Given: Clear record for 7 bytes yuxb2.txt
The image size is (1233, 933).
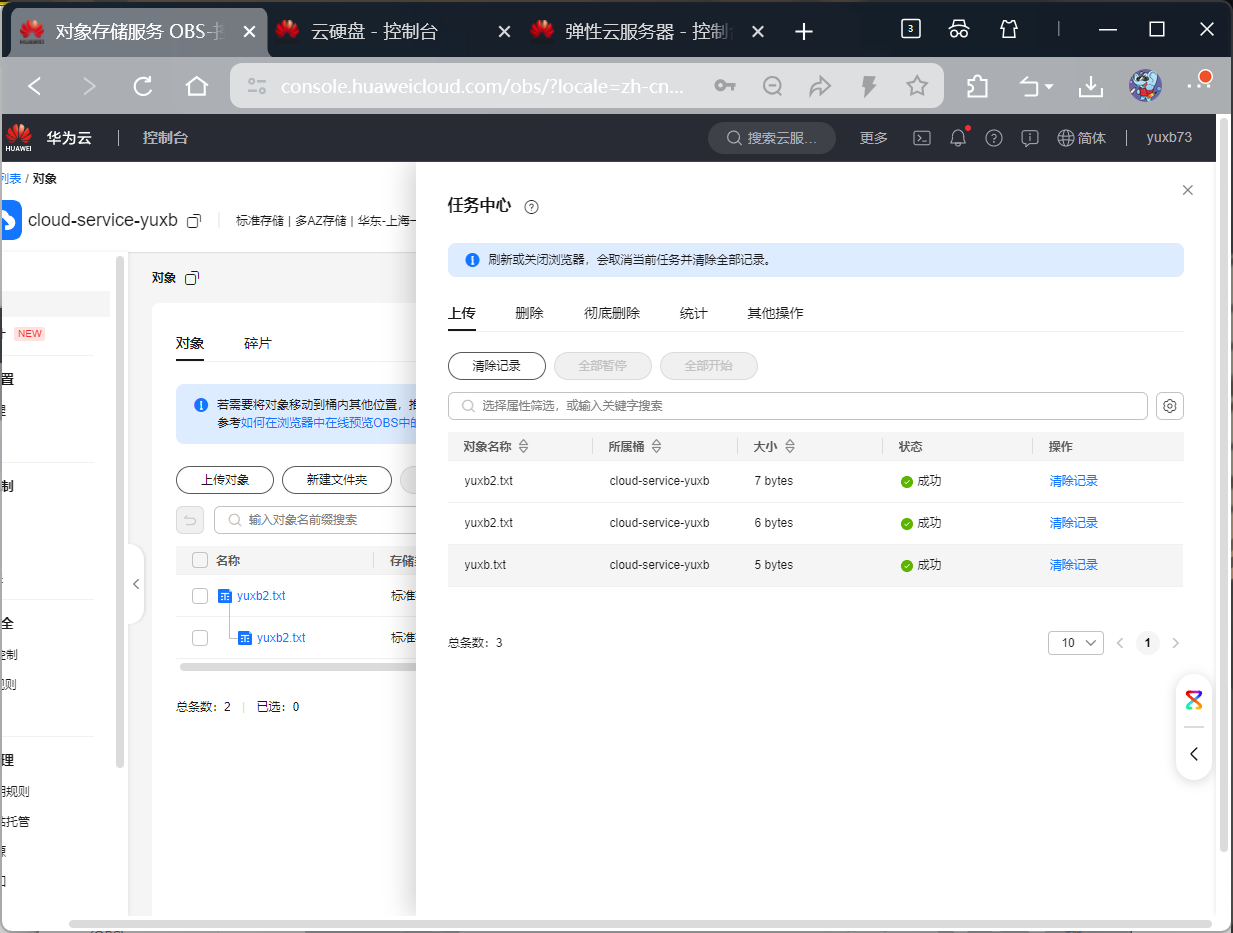Looking at the screenshot, I should [x=1073, y=481].
